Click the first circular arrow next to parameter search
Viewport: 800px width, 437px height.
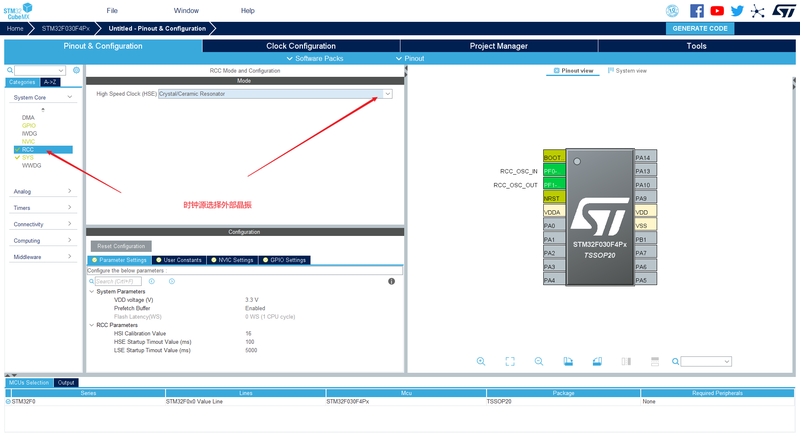coord(152,281)
